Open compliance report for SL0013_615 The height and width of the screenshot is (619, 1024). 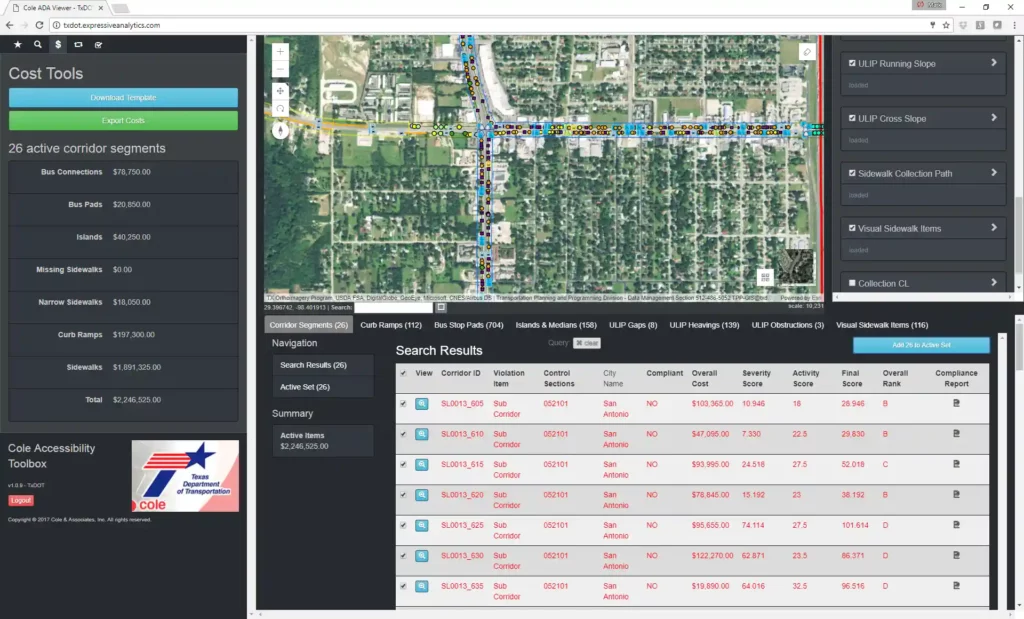[956, 464]
